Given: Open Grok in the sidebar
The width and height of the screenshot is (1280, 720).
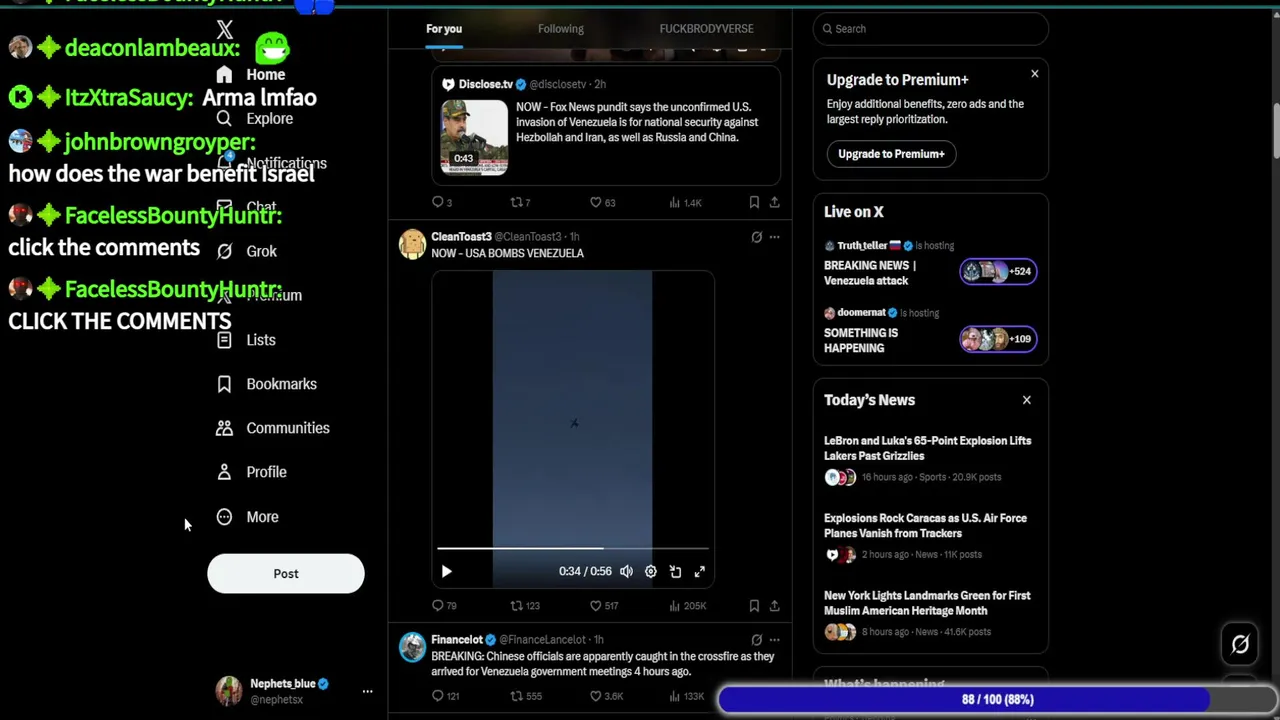Looking at the screenshot, I should click(248, 251).
